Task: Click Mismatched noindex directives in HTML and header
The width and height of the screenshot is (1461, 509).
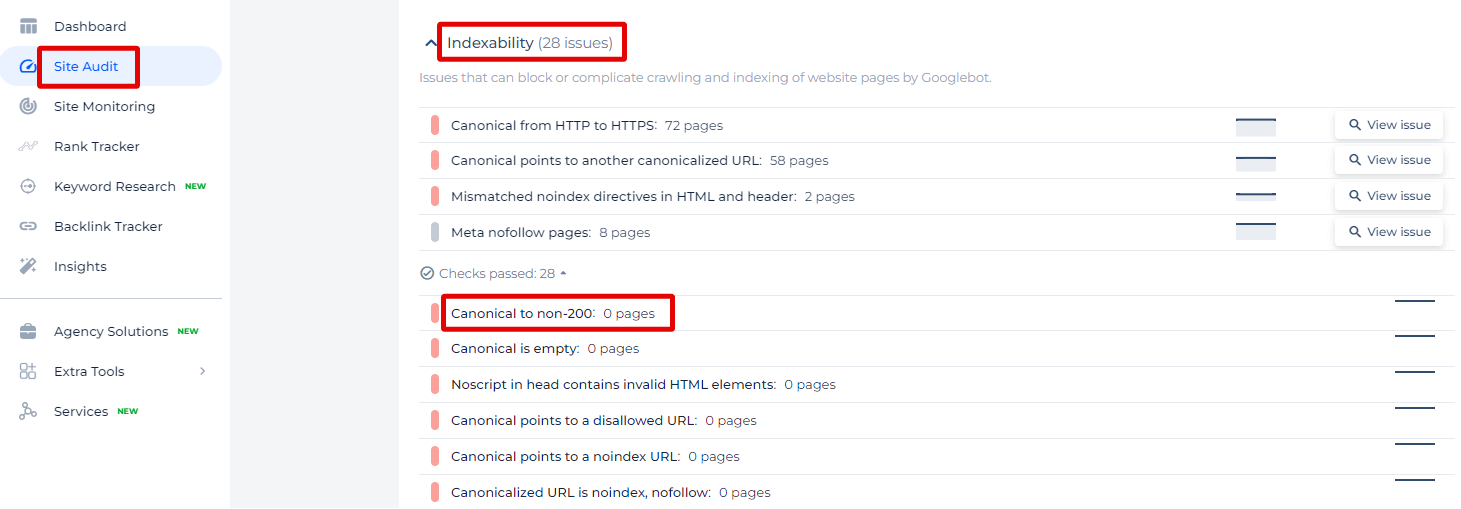Action: (x=624, y=196)
